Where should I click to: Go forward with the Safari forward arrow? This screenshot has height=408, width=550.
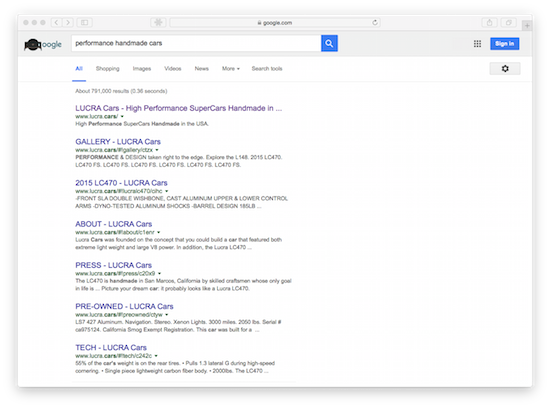point(68,22)
